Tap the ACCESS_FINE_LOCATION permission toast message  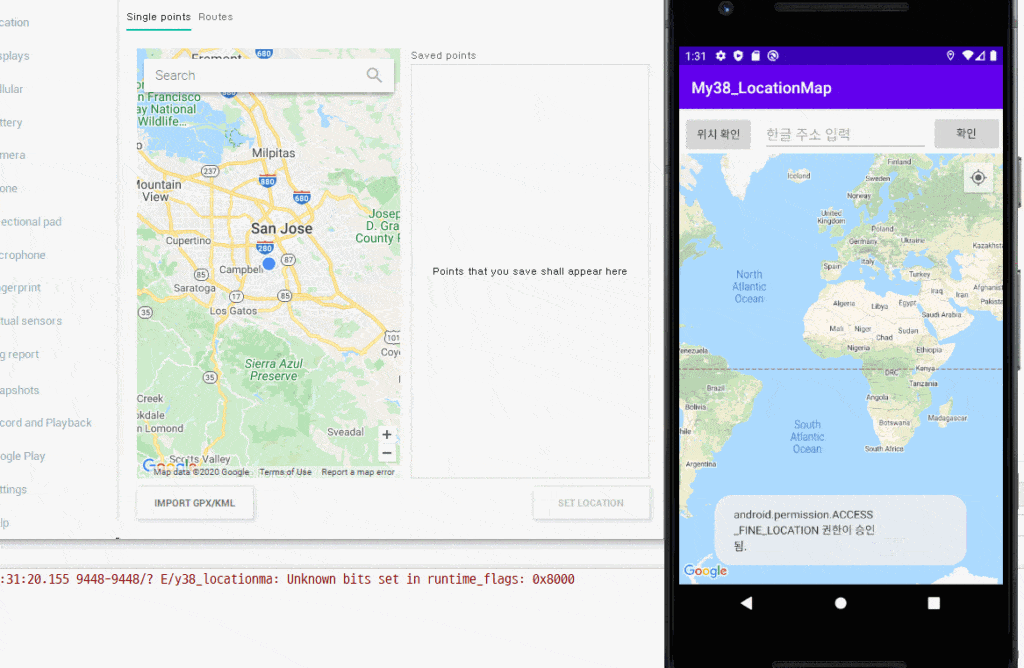[840, 530]
